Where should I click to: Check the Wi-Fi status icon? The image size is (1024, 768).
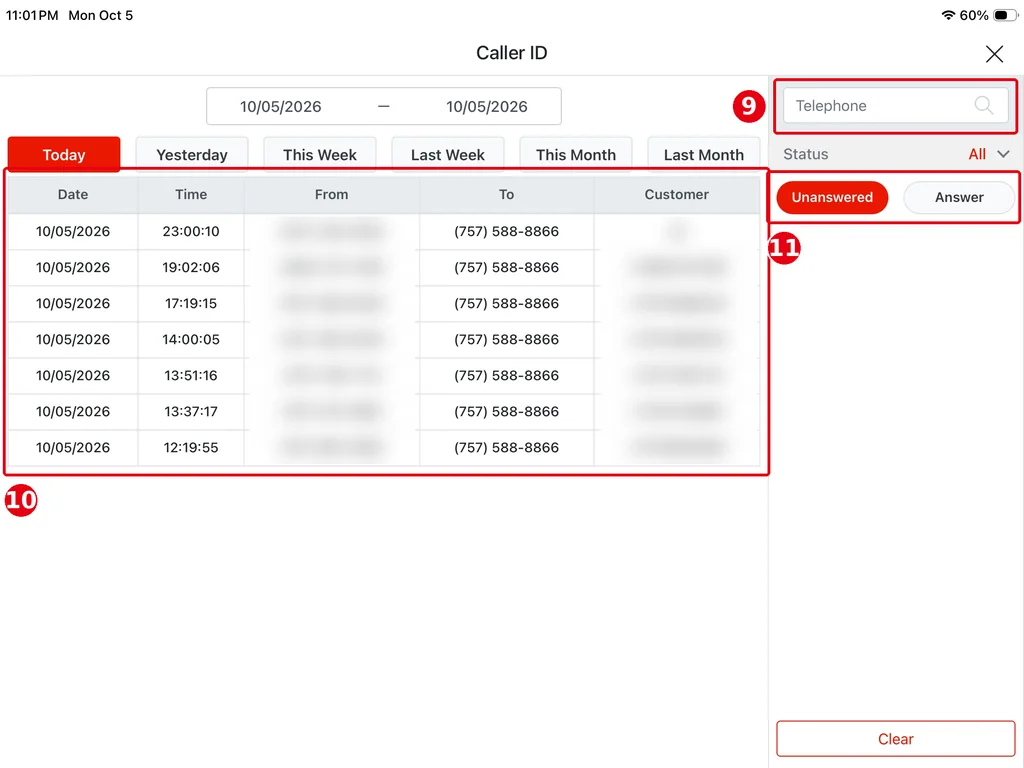(x=948, y=15)
